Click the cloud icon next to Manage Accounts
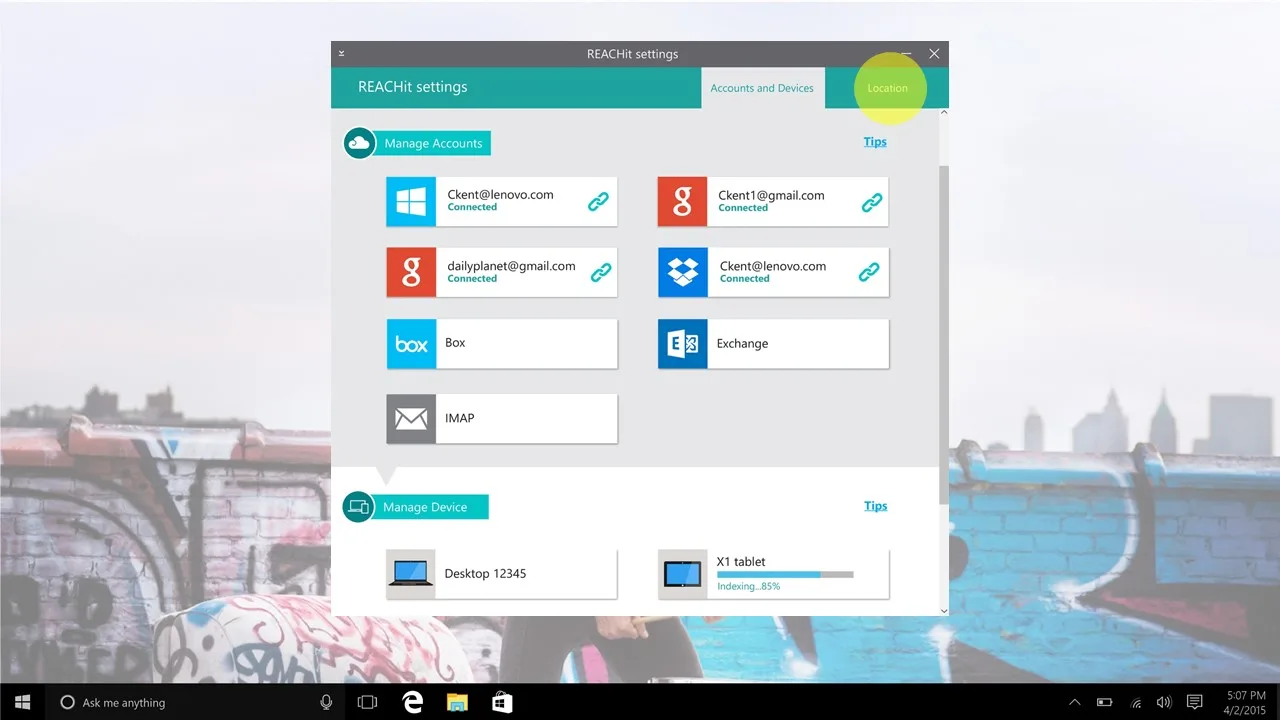The image size is (1280, 720). coord(359,143)
